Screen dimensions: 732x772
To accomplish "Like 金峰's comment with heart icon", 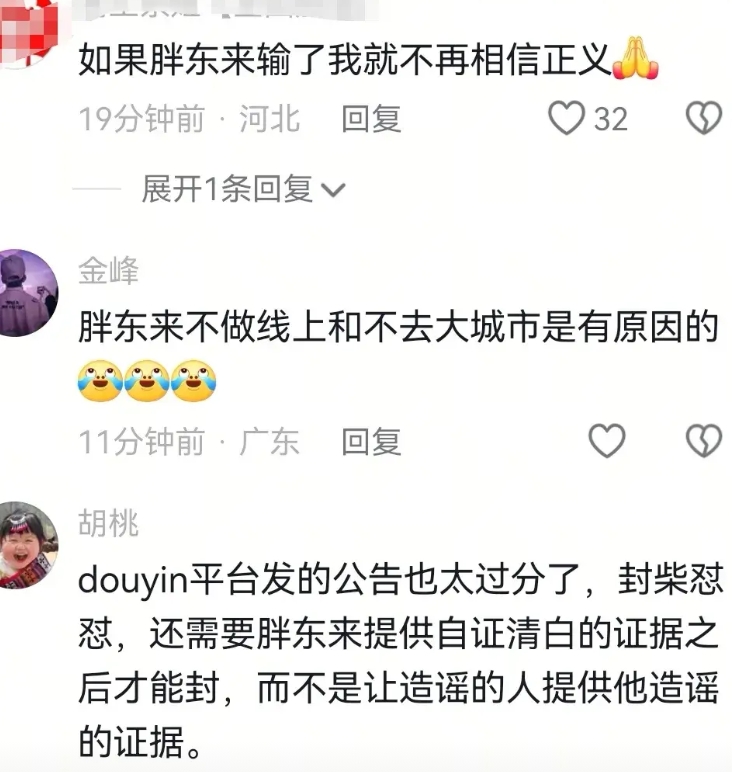I will click(606, 440).
